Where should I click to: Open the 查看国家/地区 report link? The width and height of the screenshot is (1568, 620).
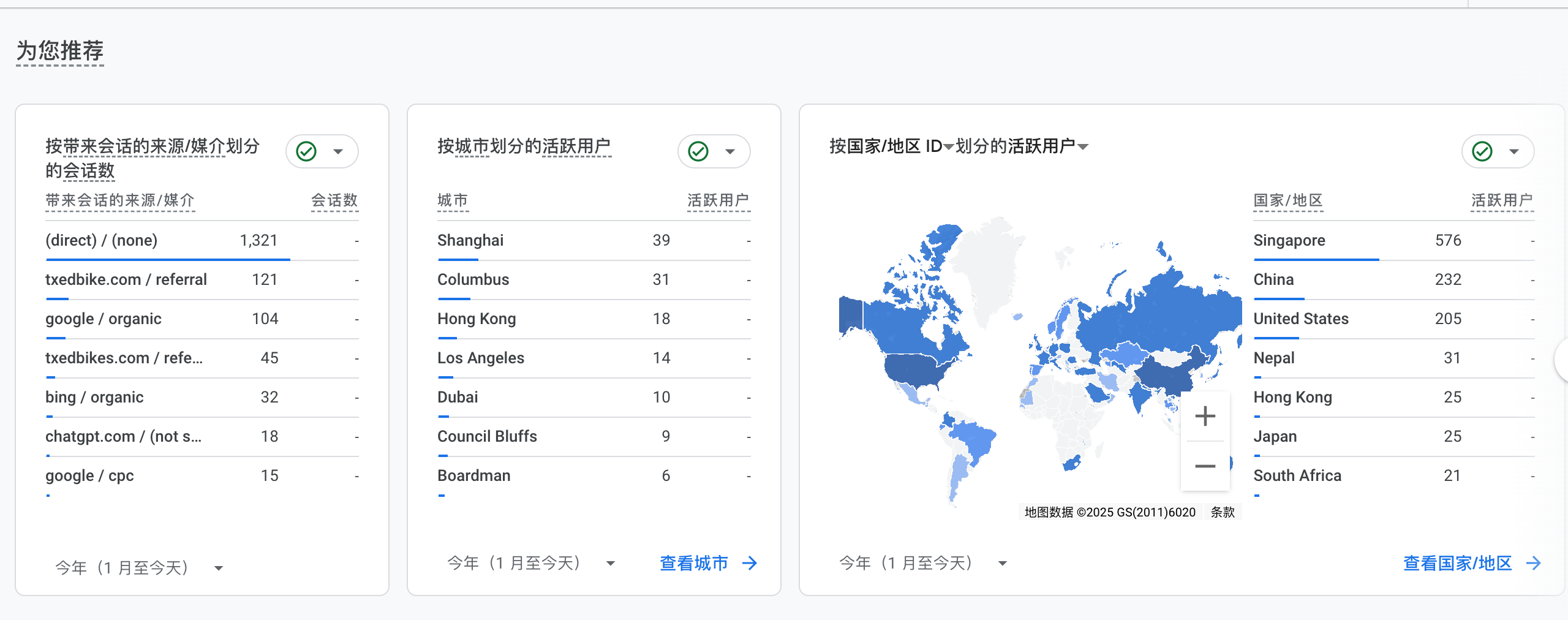[x=1458, y=563]
